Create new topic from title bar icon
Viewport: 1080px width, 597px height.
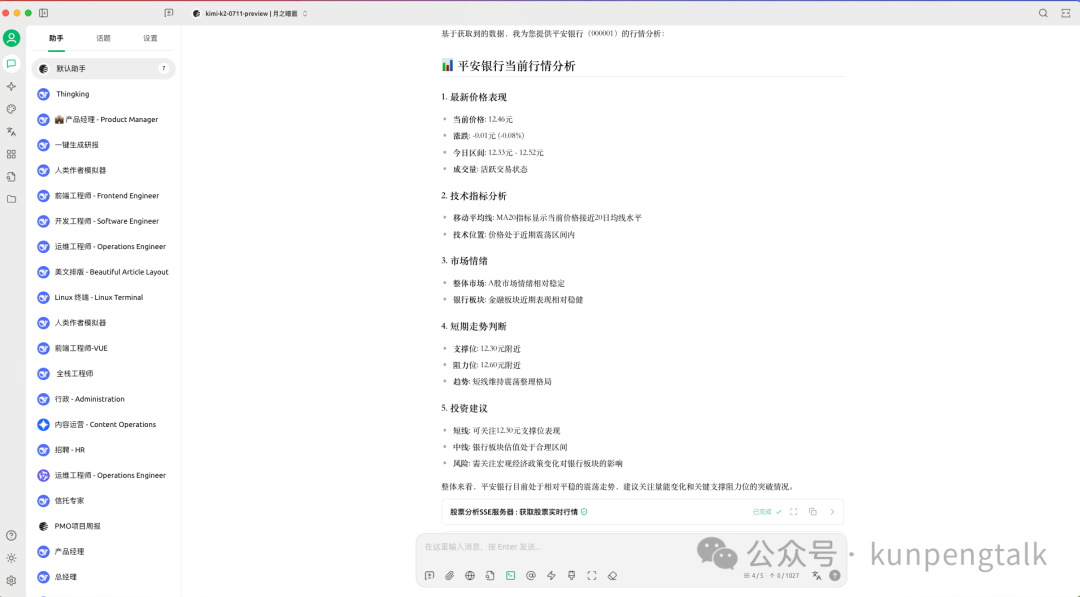169,13
